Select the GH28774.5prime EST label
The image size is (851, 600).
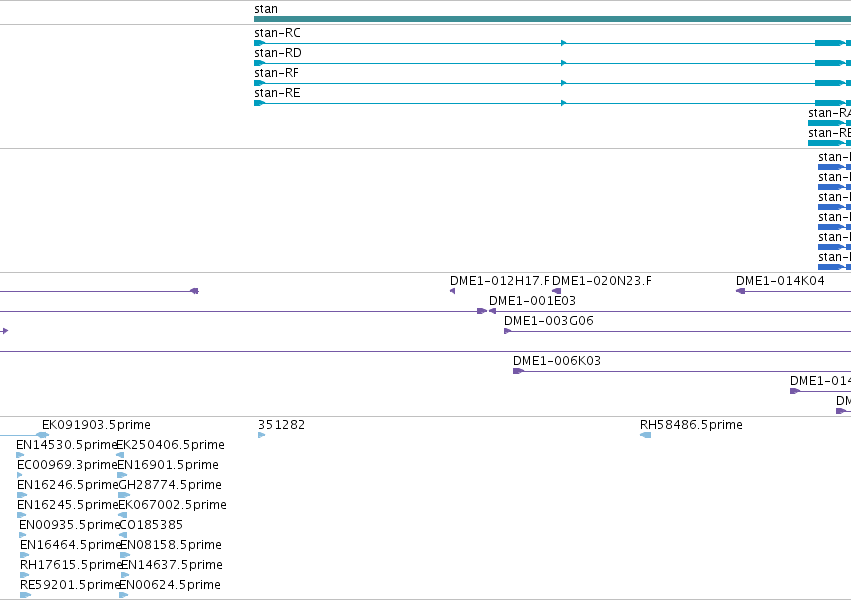pos(170,485)
